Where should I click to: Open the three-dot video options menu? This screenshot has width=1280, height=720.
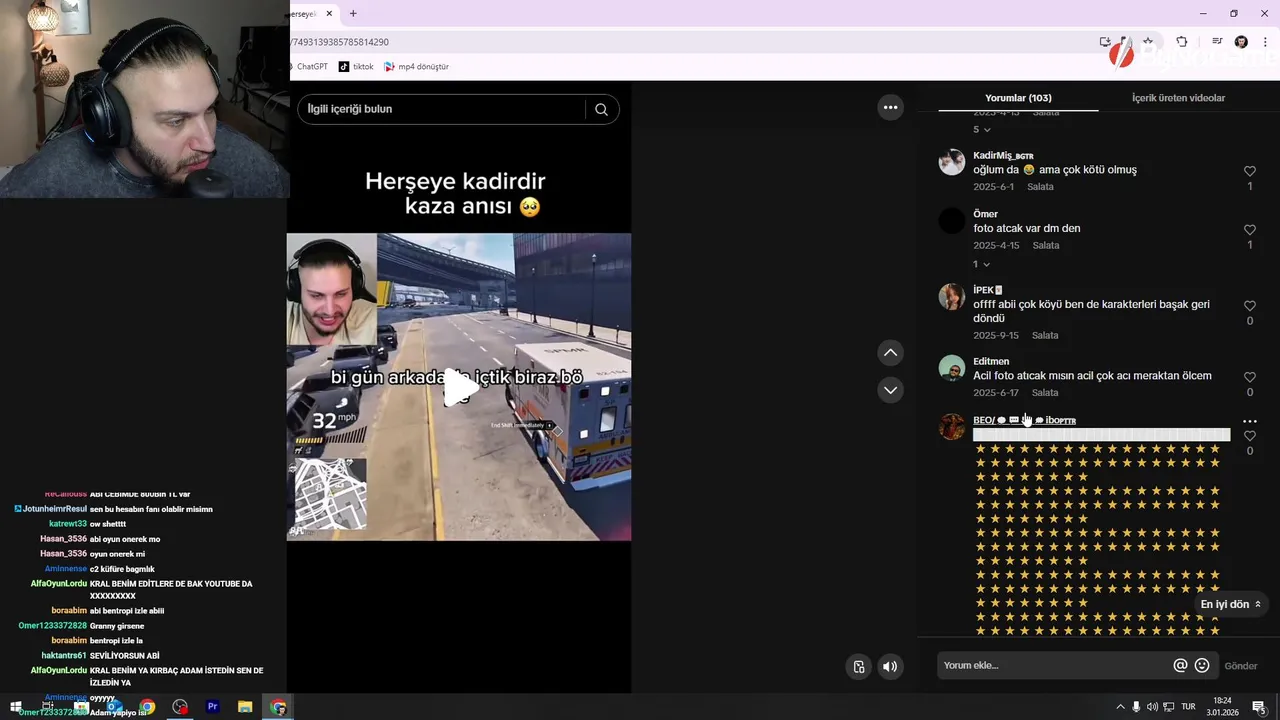pyautogui.click(x=890, y=107)
